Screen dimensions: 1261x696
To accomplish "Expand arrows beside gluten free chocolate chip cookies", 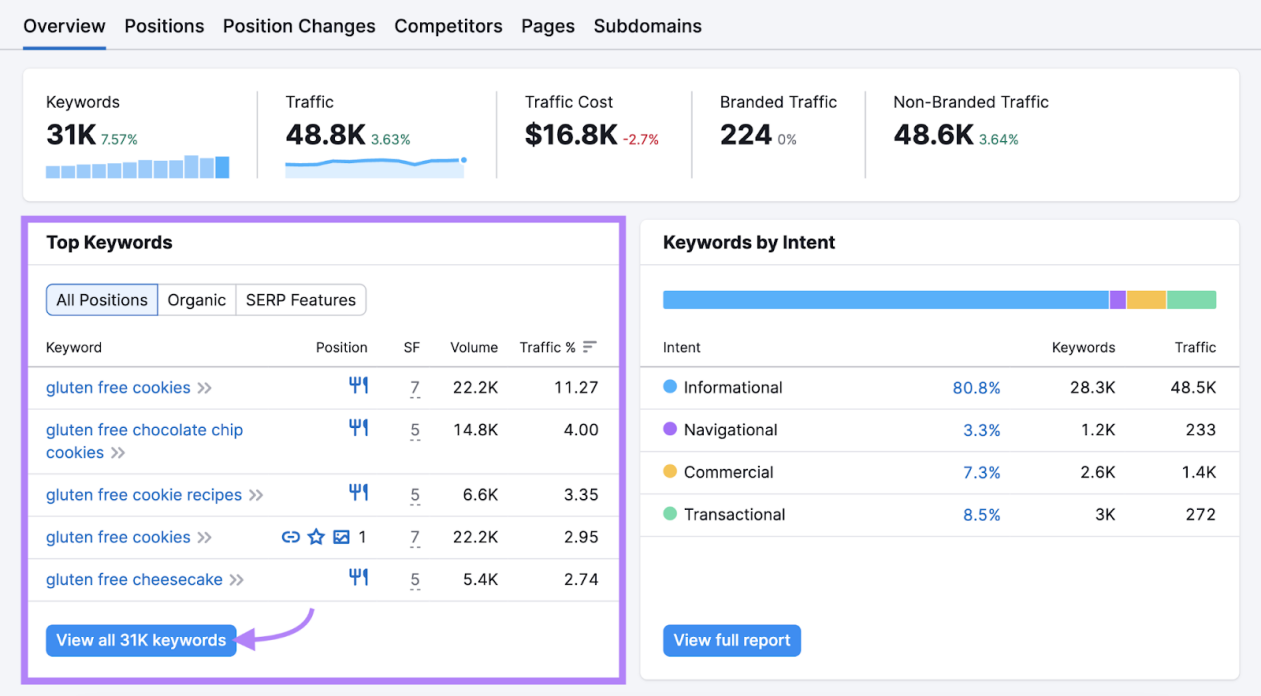I will 118,453.
